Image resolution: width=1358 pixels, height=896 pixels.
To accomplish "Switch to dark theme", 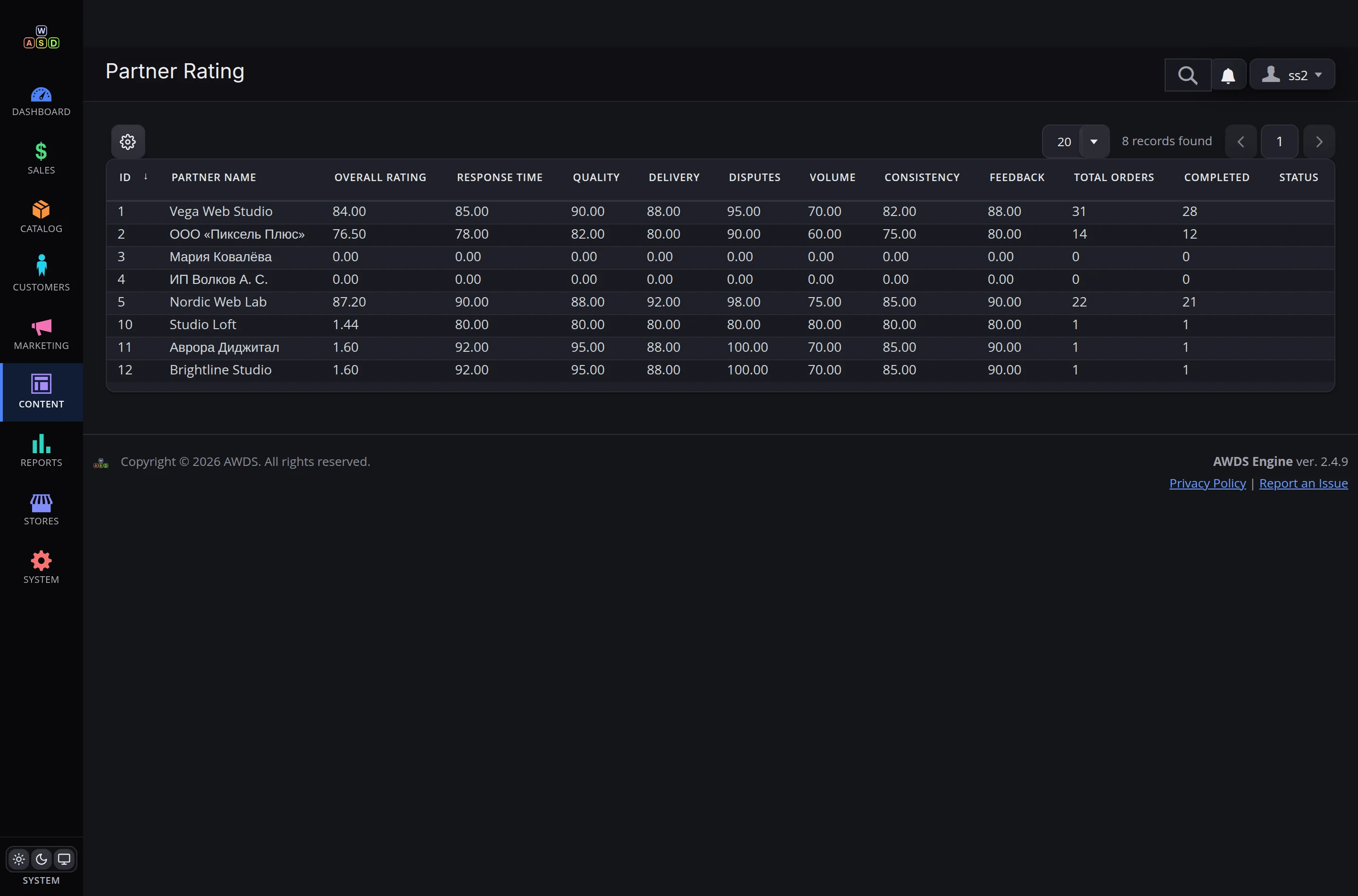I will [41, 859].
